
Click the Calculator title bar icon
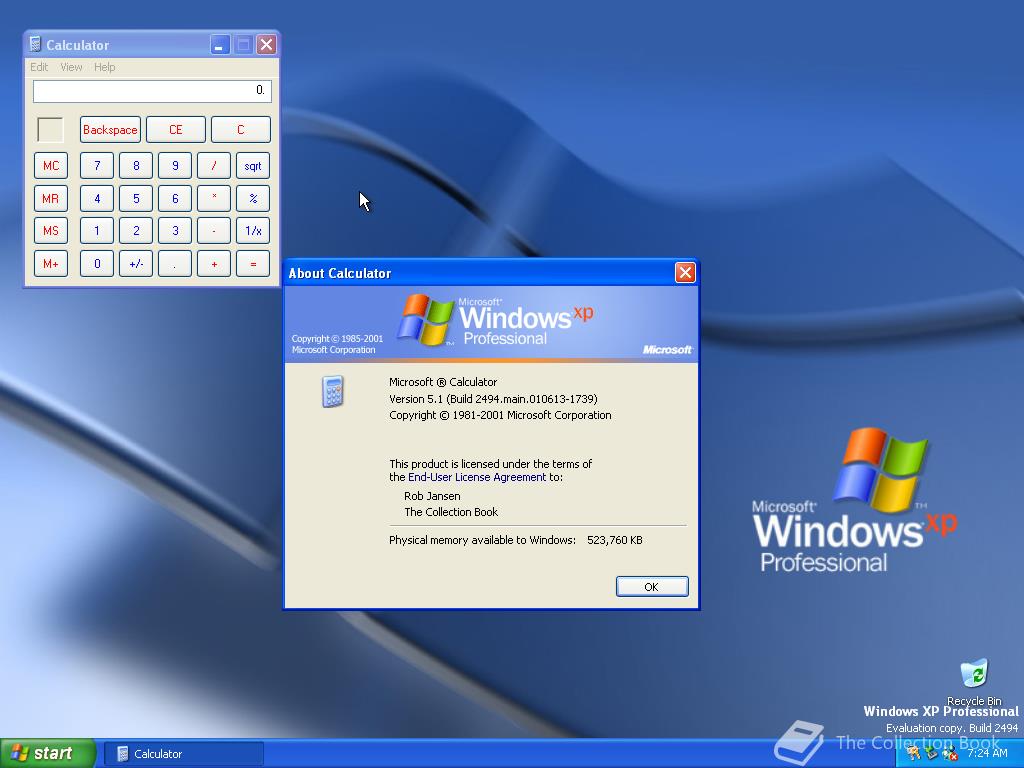(35, 44)
